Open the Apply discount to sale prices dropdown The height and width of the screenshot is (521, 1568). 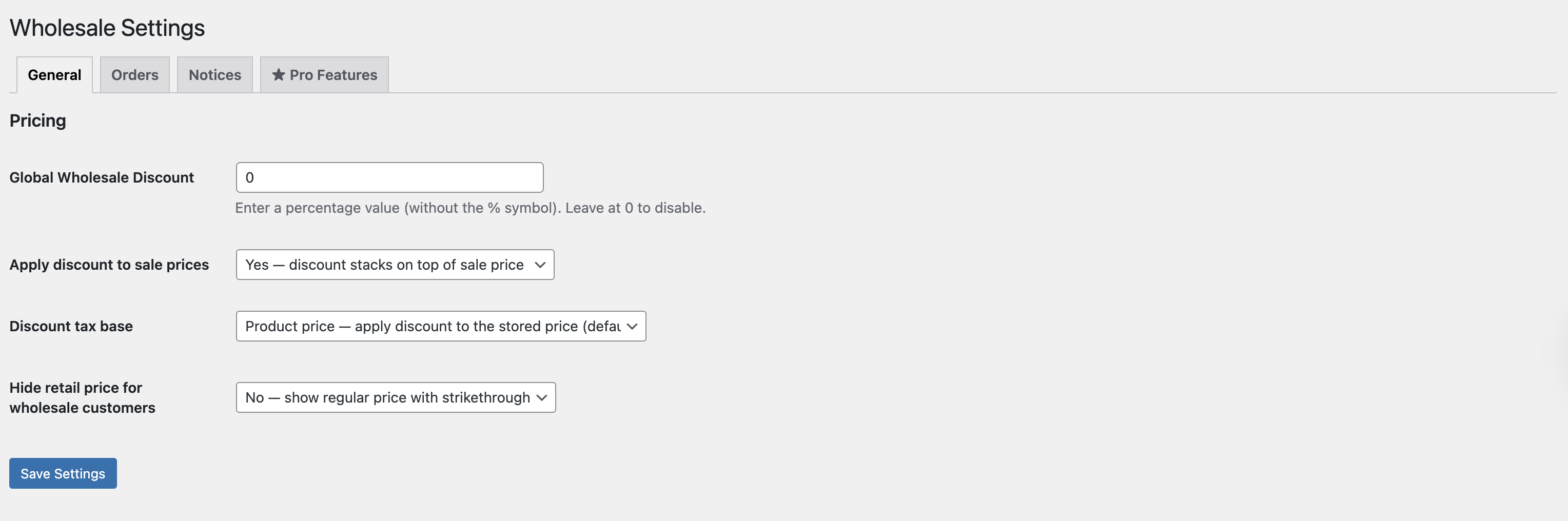(x=395, y=264)
